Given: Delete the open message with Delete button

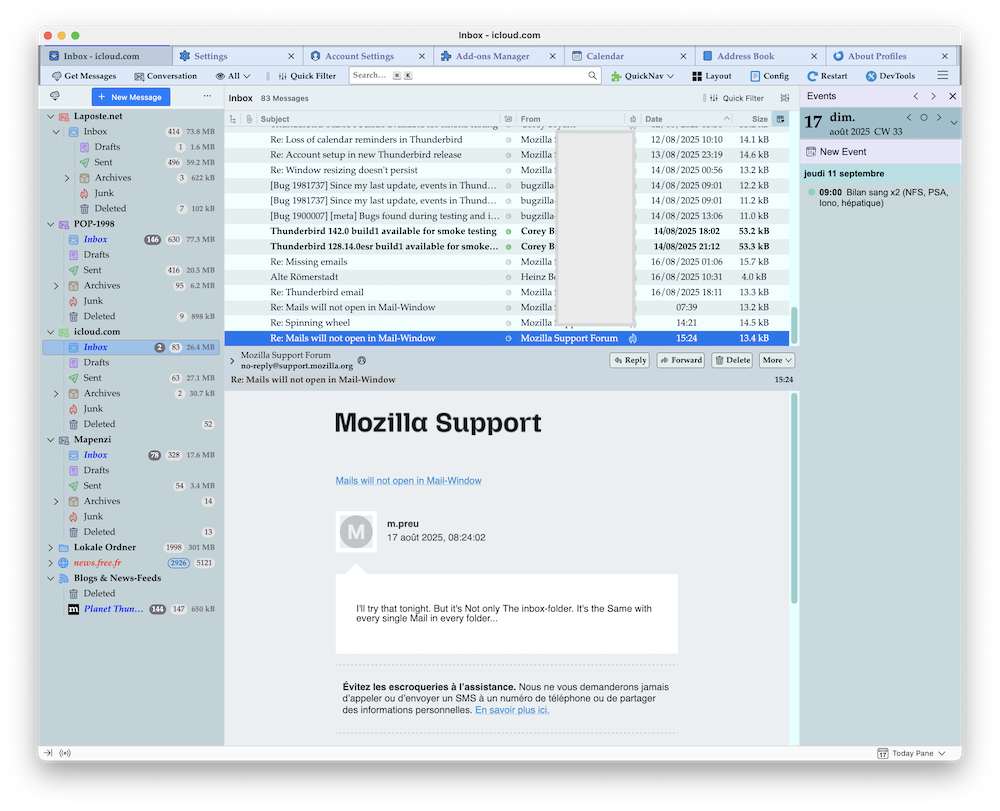Looking at the screenshot, I should point(732,360).
